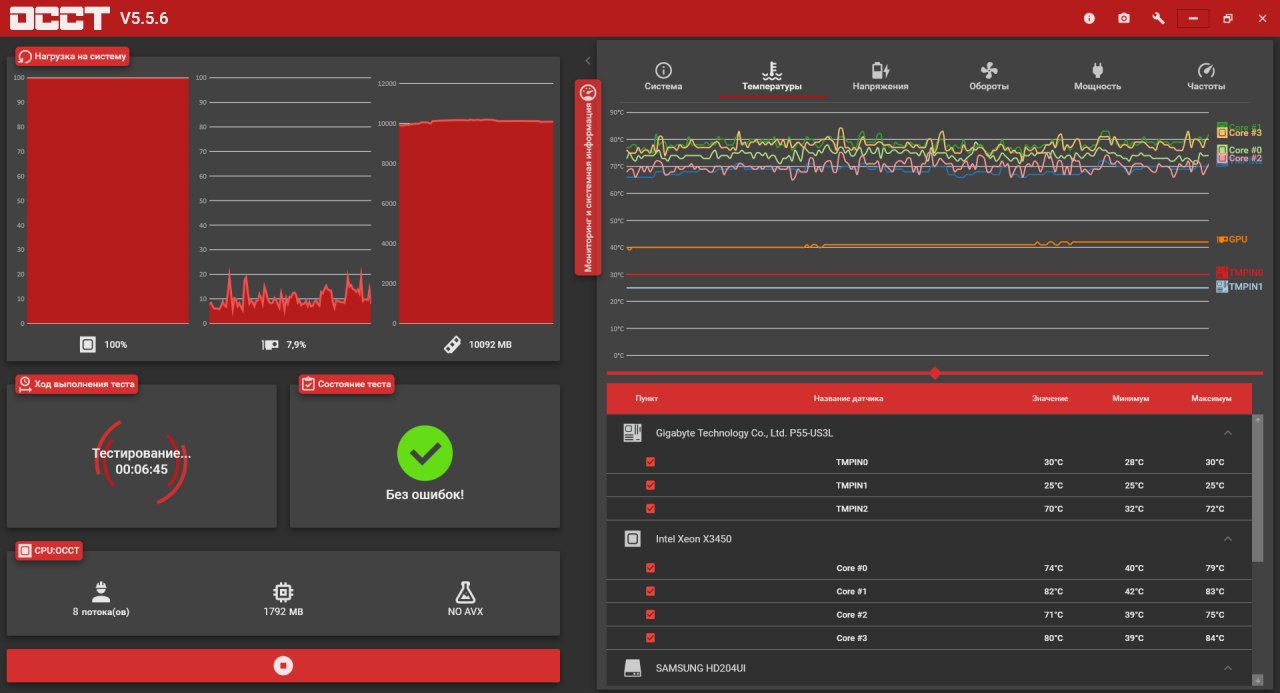Click the 84°C maximum of Core #3
Screen dimensions: 1280x693
1214,638
